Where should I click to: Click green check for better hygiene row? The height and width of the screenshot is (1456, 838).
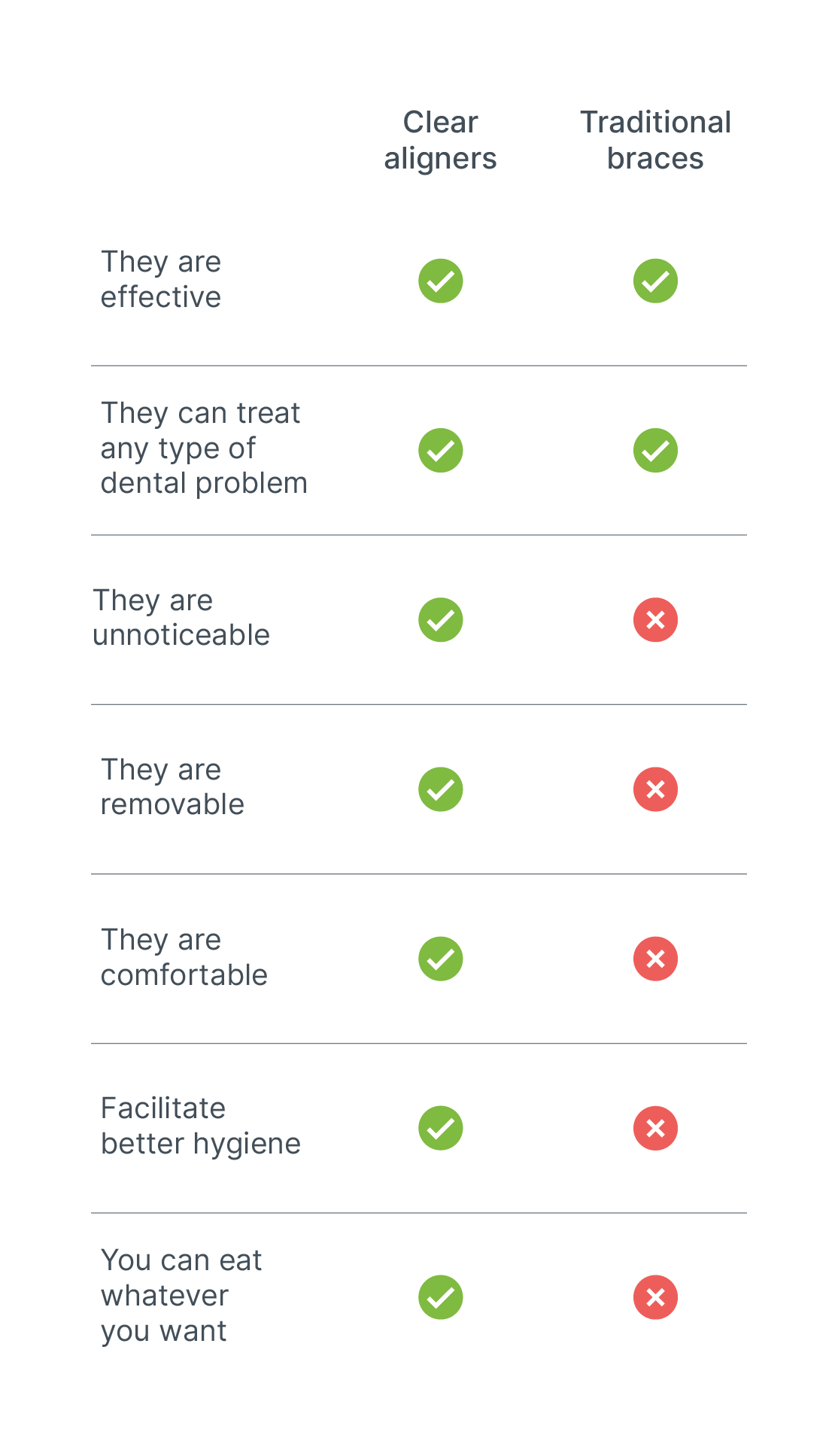[x=440, y=1128]
